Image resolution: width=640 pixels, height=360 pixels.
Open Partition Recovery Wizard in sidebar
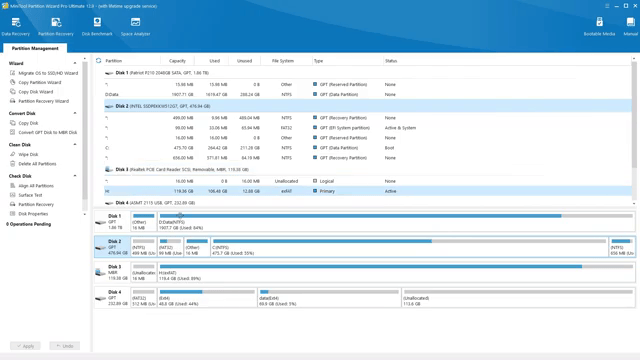click(x=39, y=101)
